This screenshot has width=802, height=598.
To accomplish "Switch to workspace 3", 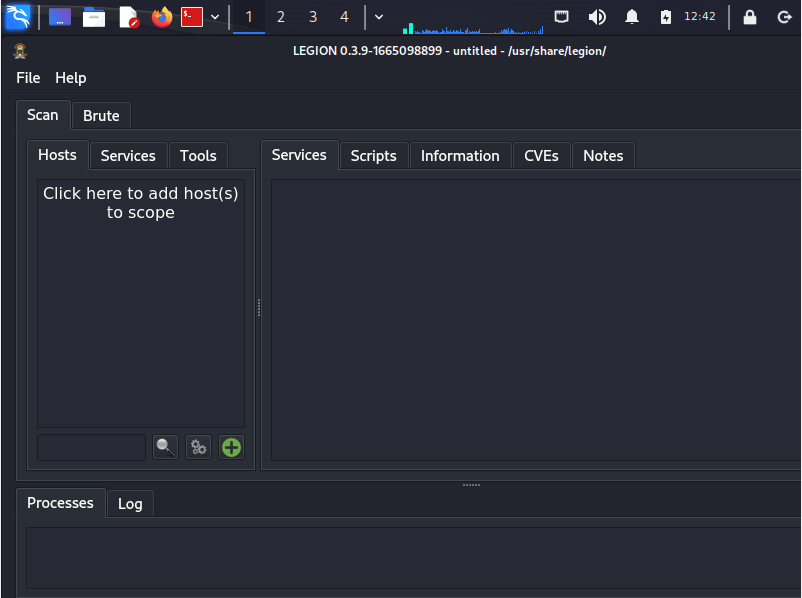I will point(313,17).
